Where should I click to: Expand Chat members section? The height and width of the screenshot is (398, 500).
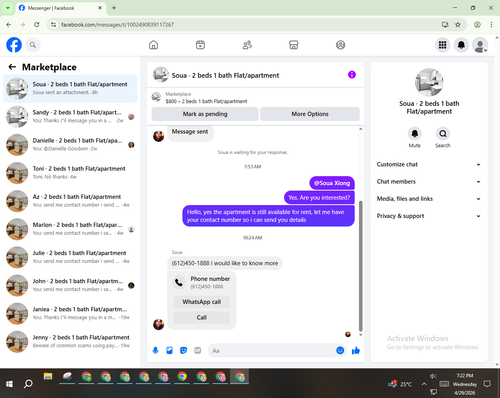429,182
